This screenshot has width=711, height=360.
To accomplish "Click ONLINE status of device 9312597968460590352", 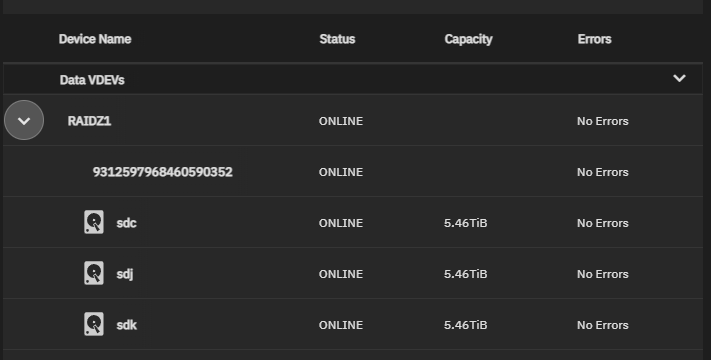I will coord(341,172).
